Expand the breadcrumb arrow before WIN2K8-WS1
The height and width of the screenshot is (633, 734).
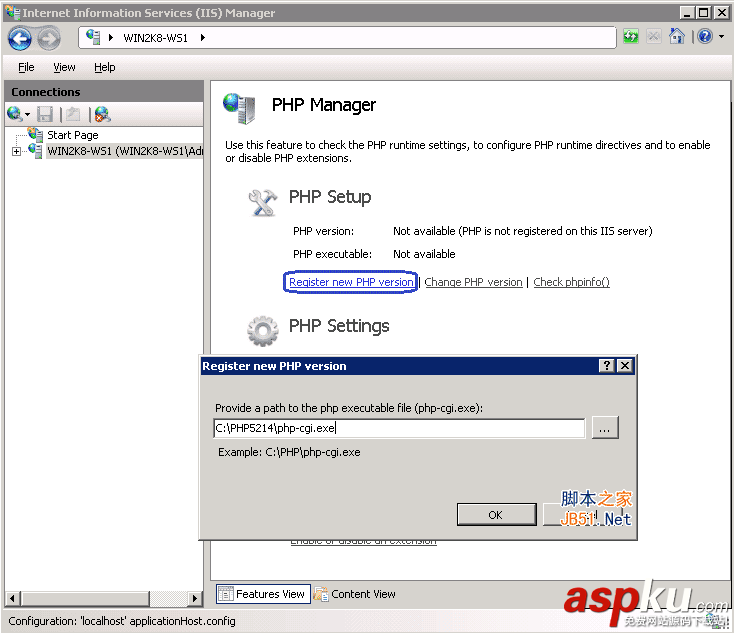point(111,37)
